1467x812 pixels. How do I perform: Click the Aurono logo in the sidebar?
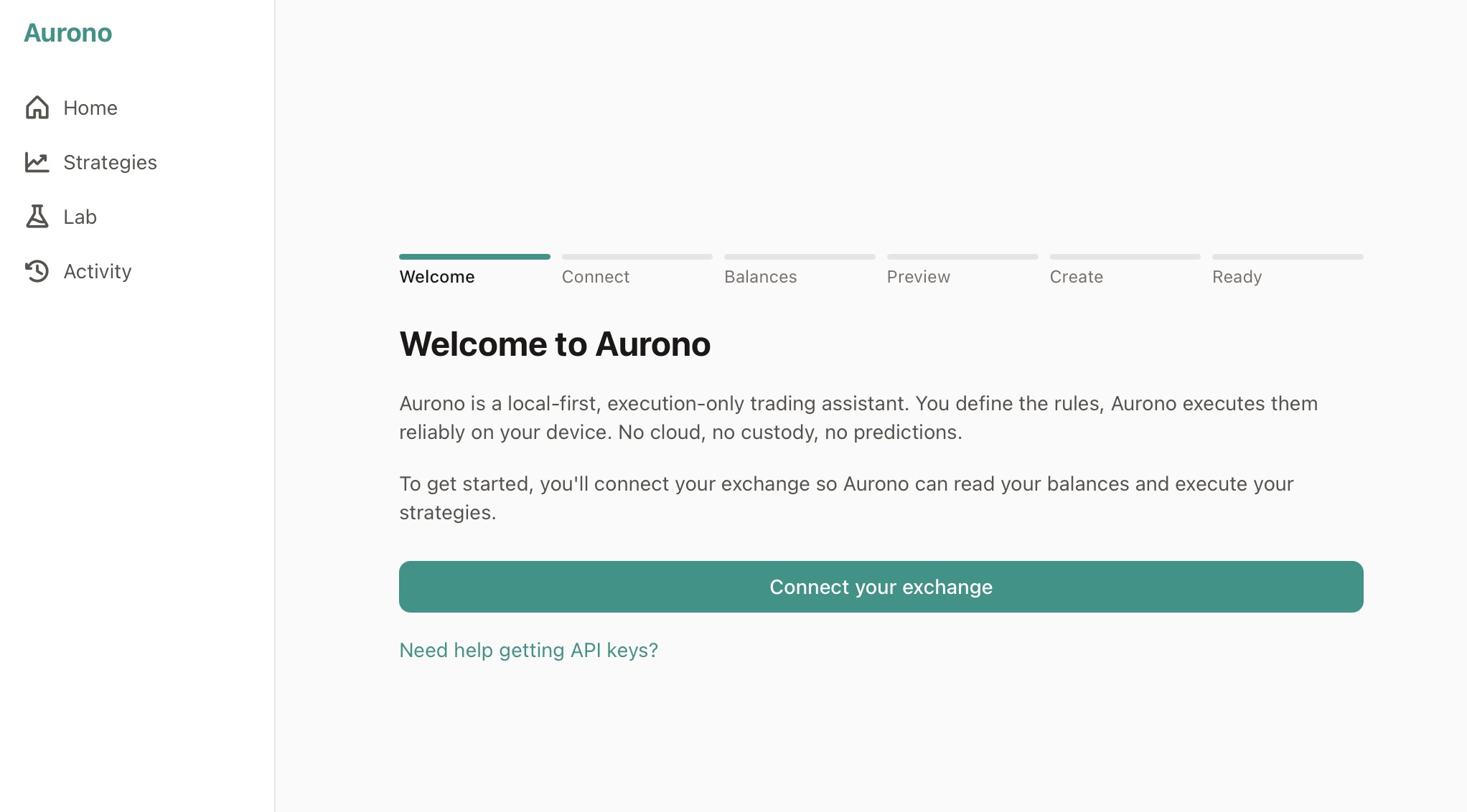[x=68, y=33]
